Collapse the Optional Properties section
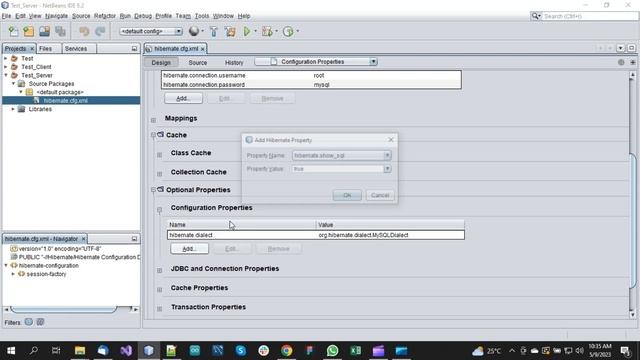Screen dimensions: 640x360 [153, 190]
